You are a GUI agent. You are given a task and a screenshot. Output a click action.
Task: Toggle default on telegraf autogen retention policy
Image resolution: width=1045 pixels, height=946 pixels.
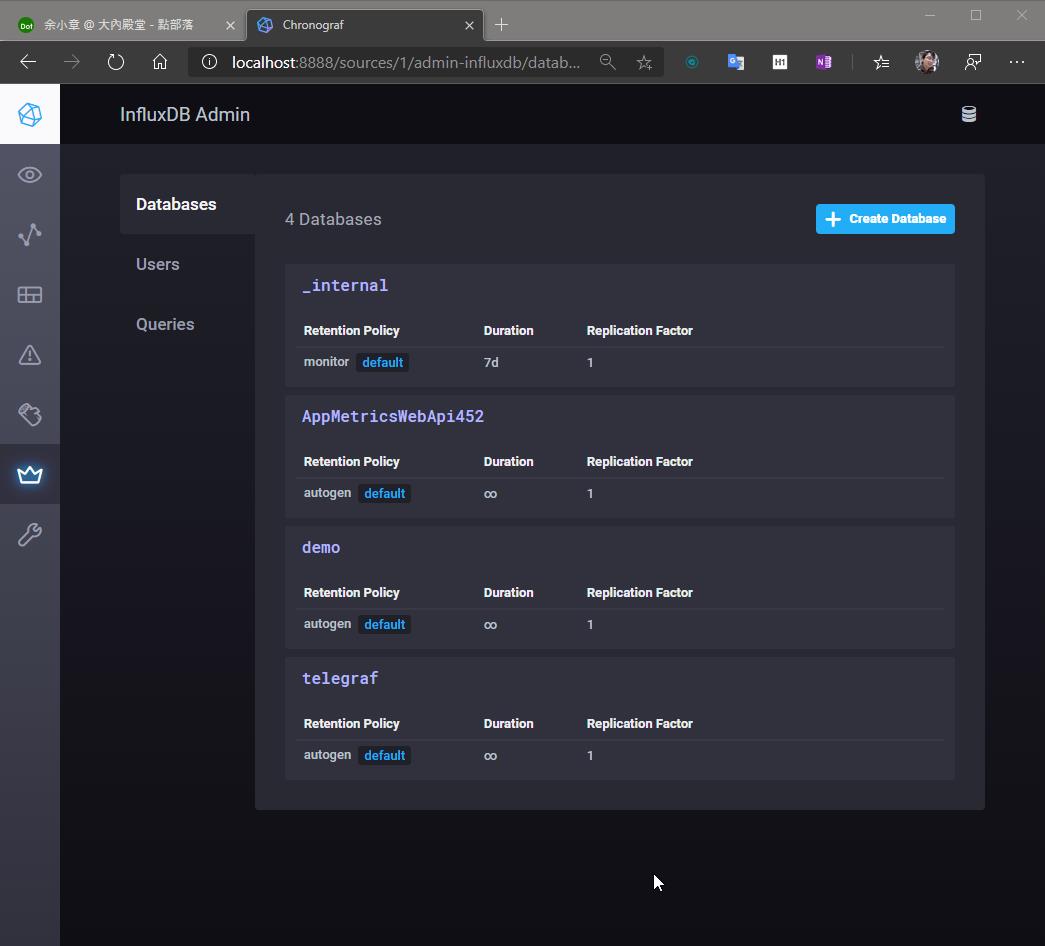click(x=385, y=755)
